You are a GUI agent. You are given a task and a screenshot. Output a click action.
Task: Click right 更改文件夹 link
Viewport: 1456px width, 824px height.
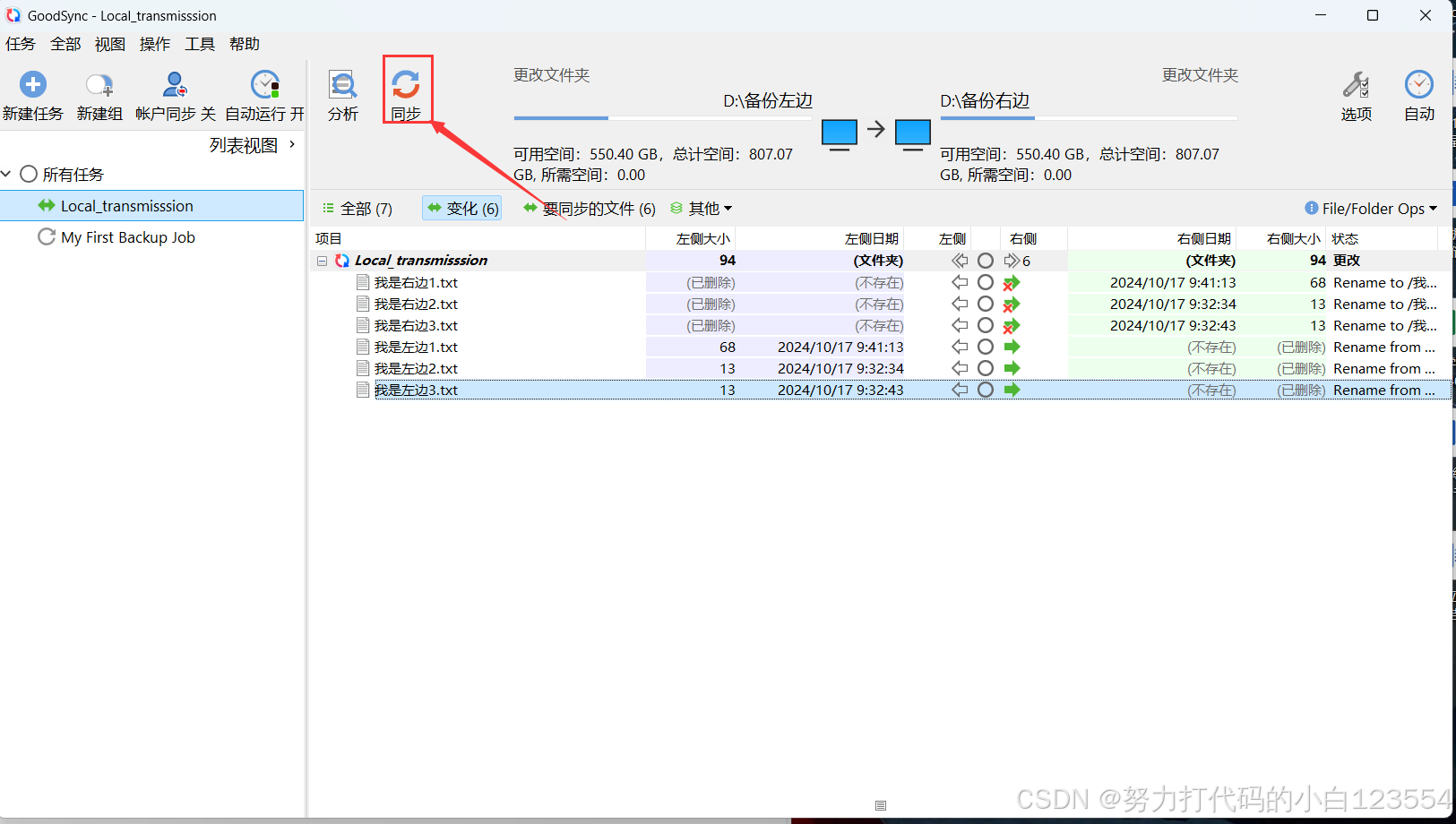[1200, 75]
